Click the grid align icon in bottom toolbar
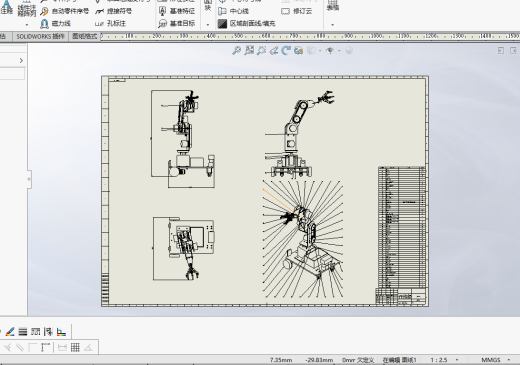The image size is (520, 365). coord(75,348)
